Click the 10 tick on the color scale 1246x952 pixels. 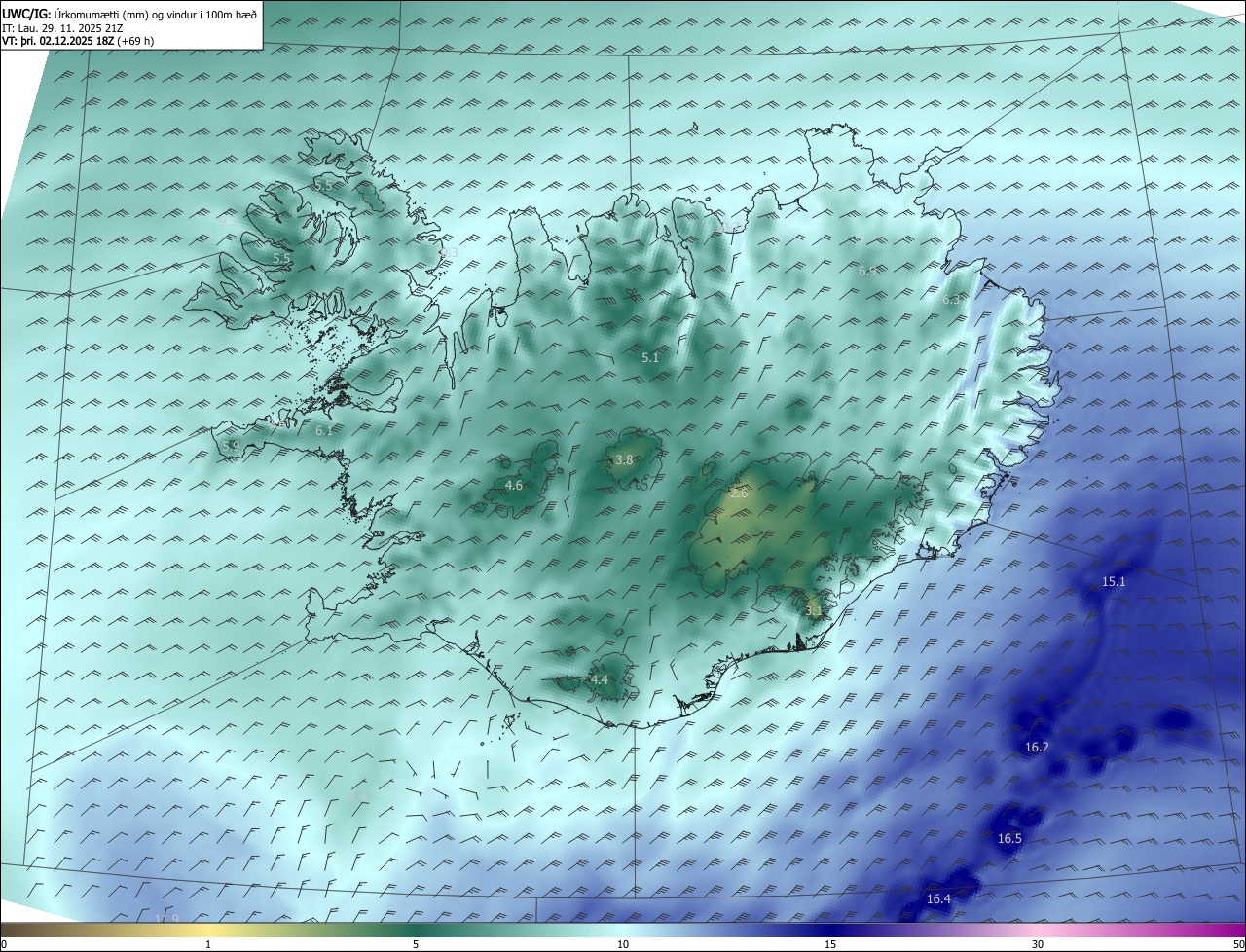point(623,944)
